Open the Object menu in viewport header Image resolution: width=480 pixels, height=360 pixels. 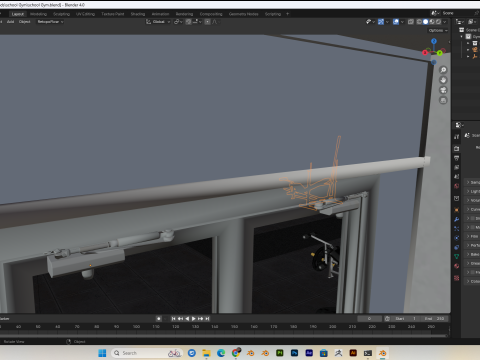[24, 22]
